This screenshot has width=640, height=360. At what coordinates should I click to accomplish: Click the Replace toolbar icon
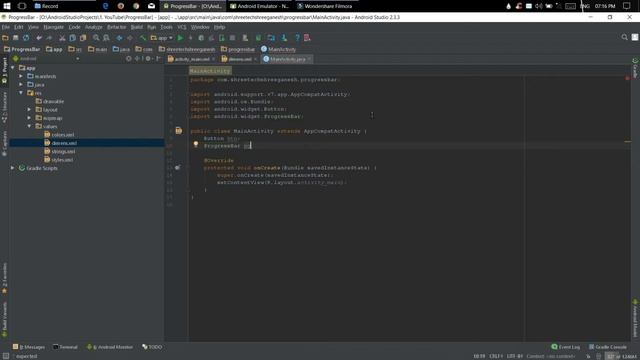[x=107, y=38]
